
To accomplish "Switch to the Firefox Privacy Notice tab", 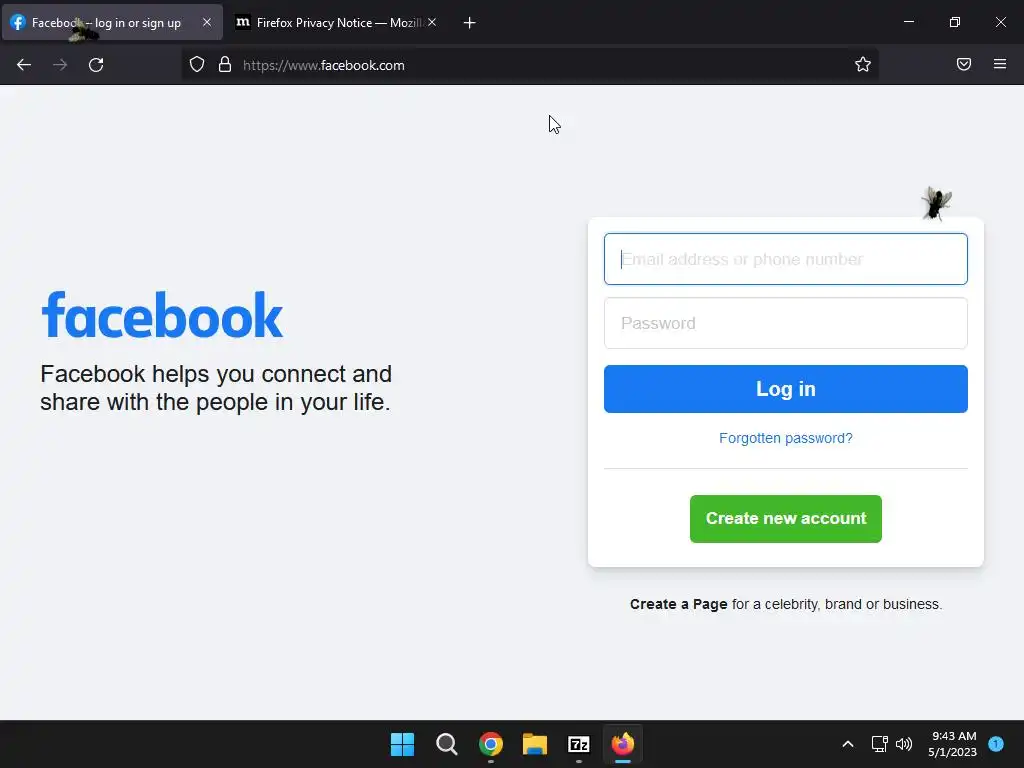I will tap(336, 23).
